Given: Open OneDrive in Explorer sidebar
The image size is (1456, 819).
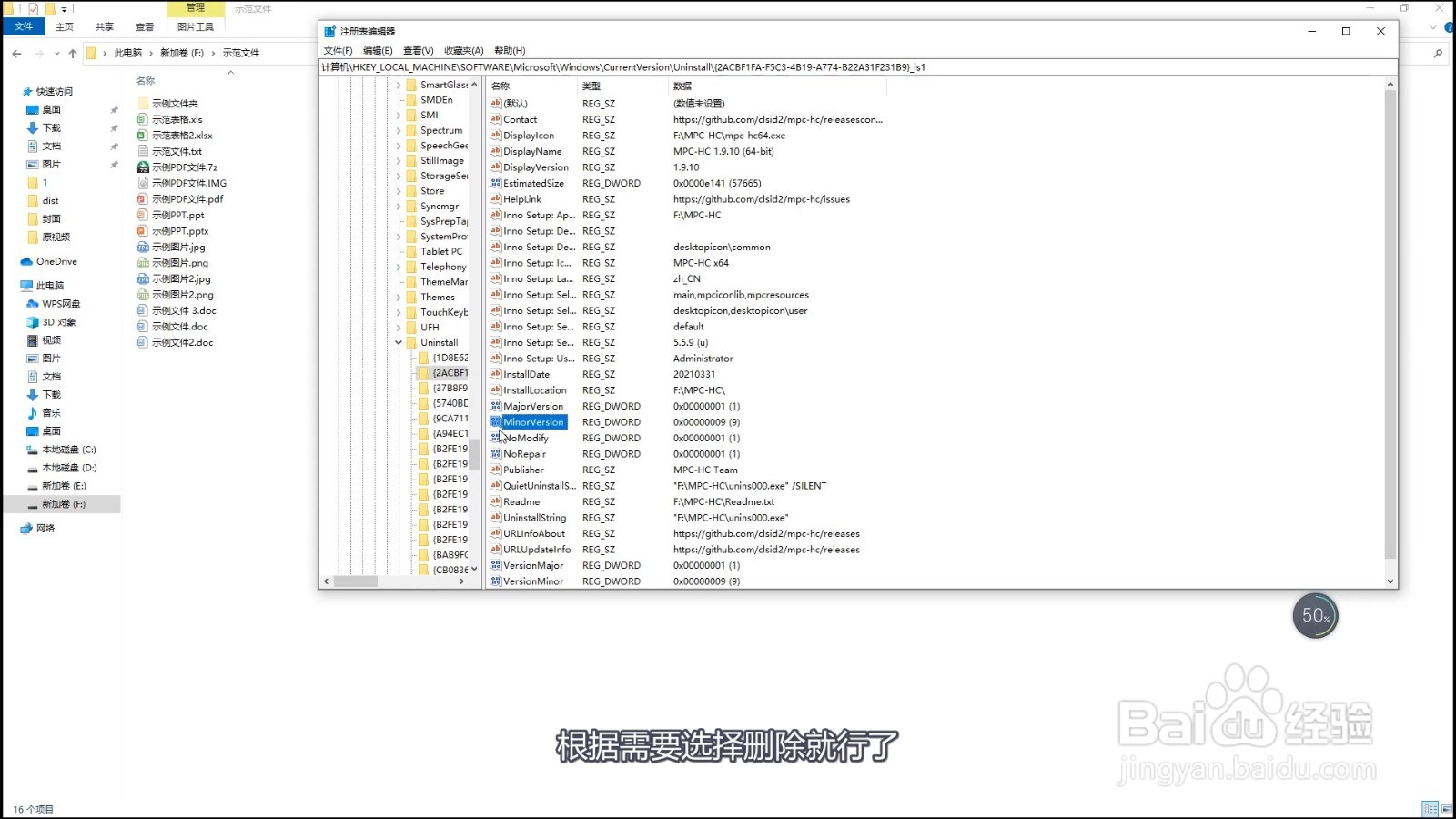Looking at the screenshot, I should [49, 261].
